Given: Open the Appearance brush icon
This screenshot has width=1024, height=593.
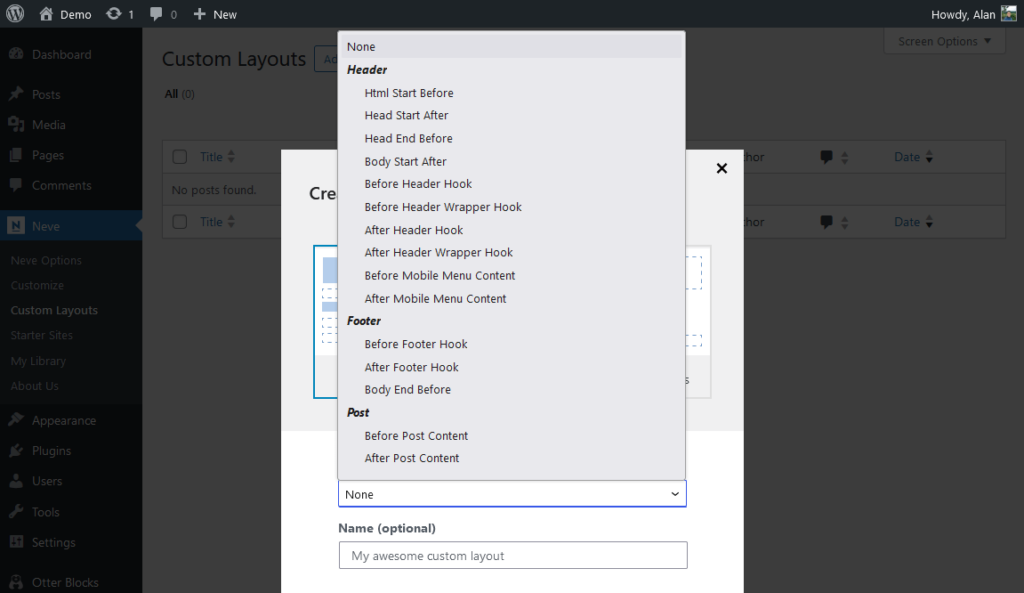Looking at the screenshot, I should pos(16,420).
